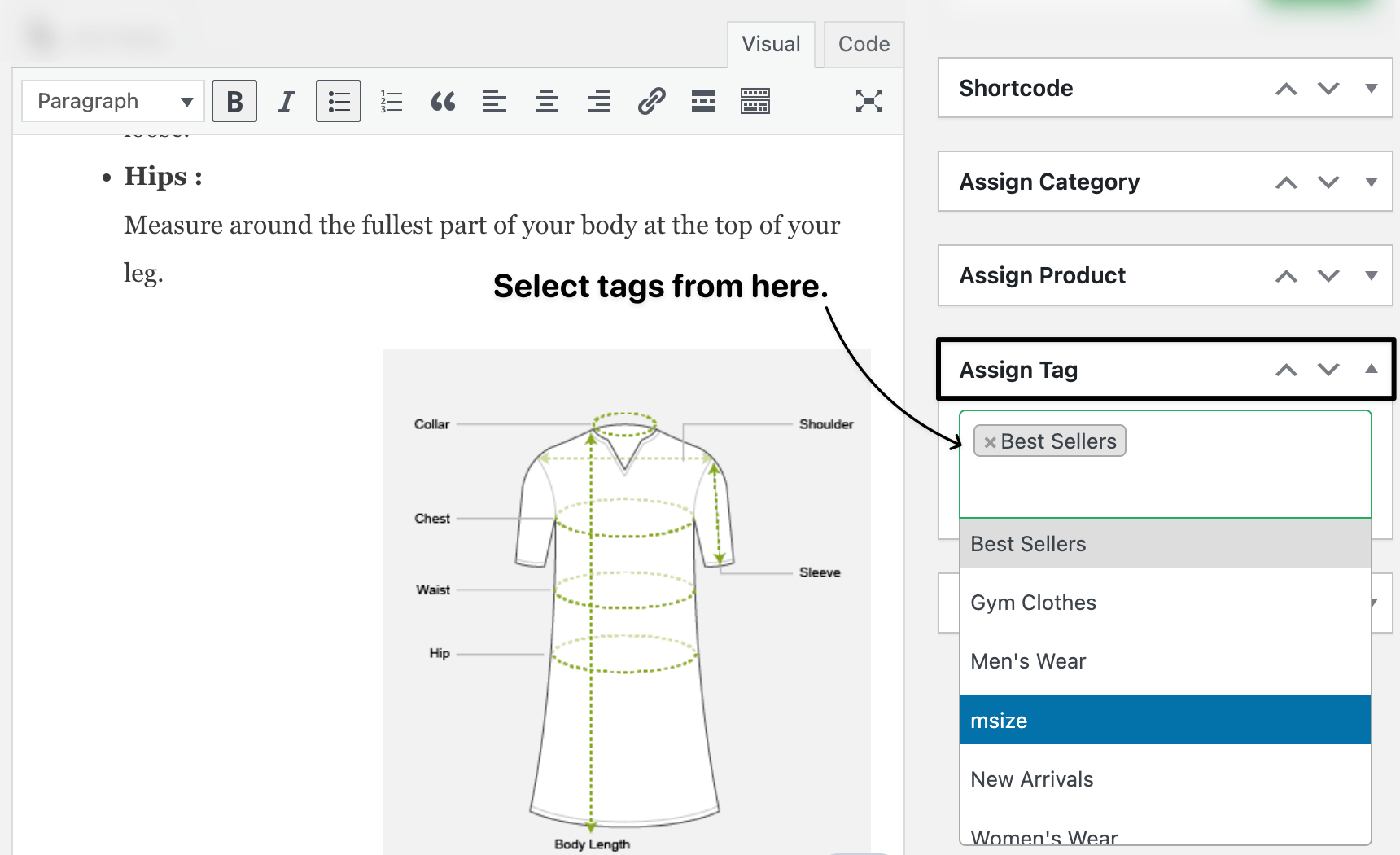Apply a bulleted list

click(339, 101)
